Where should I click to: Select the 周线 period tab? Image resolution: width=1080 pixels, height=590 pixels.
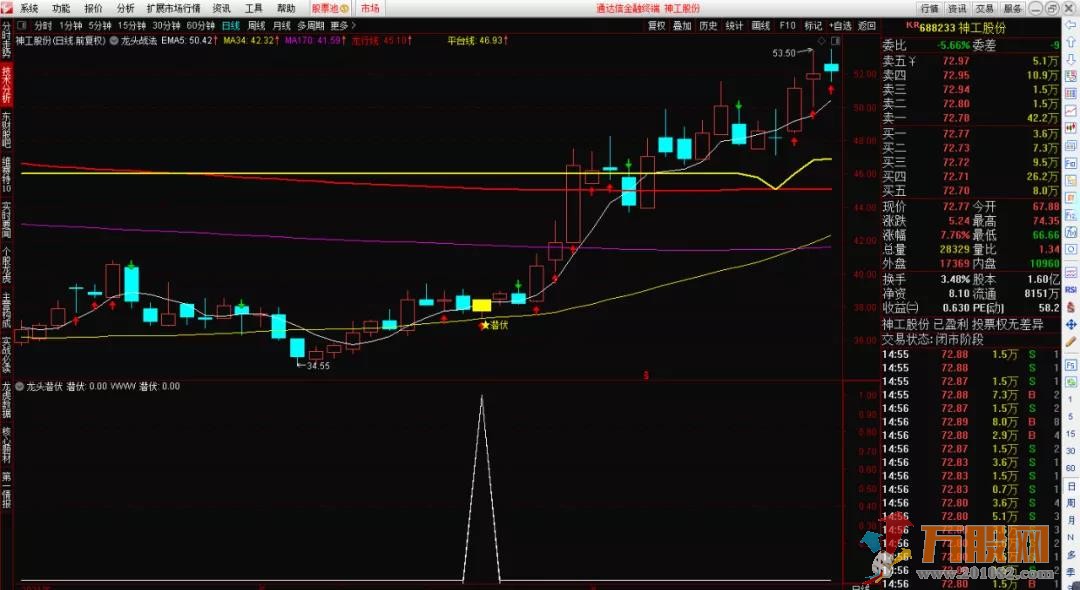tap(256, 26)
